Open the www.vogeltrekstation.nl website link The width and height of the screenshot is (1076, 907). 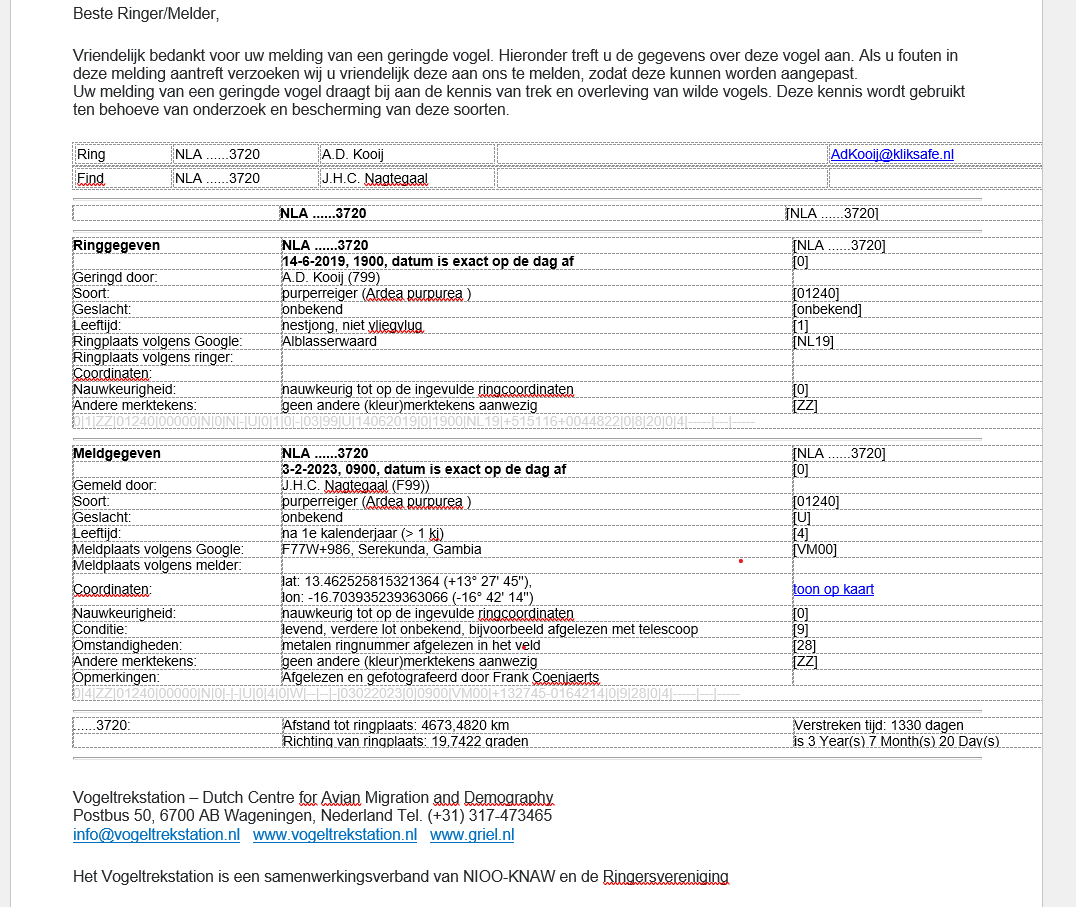coord(335,834)
